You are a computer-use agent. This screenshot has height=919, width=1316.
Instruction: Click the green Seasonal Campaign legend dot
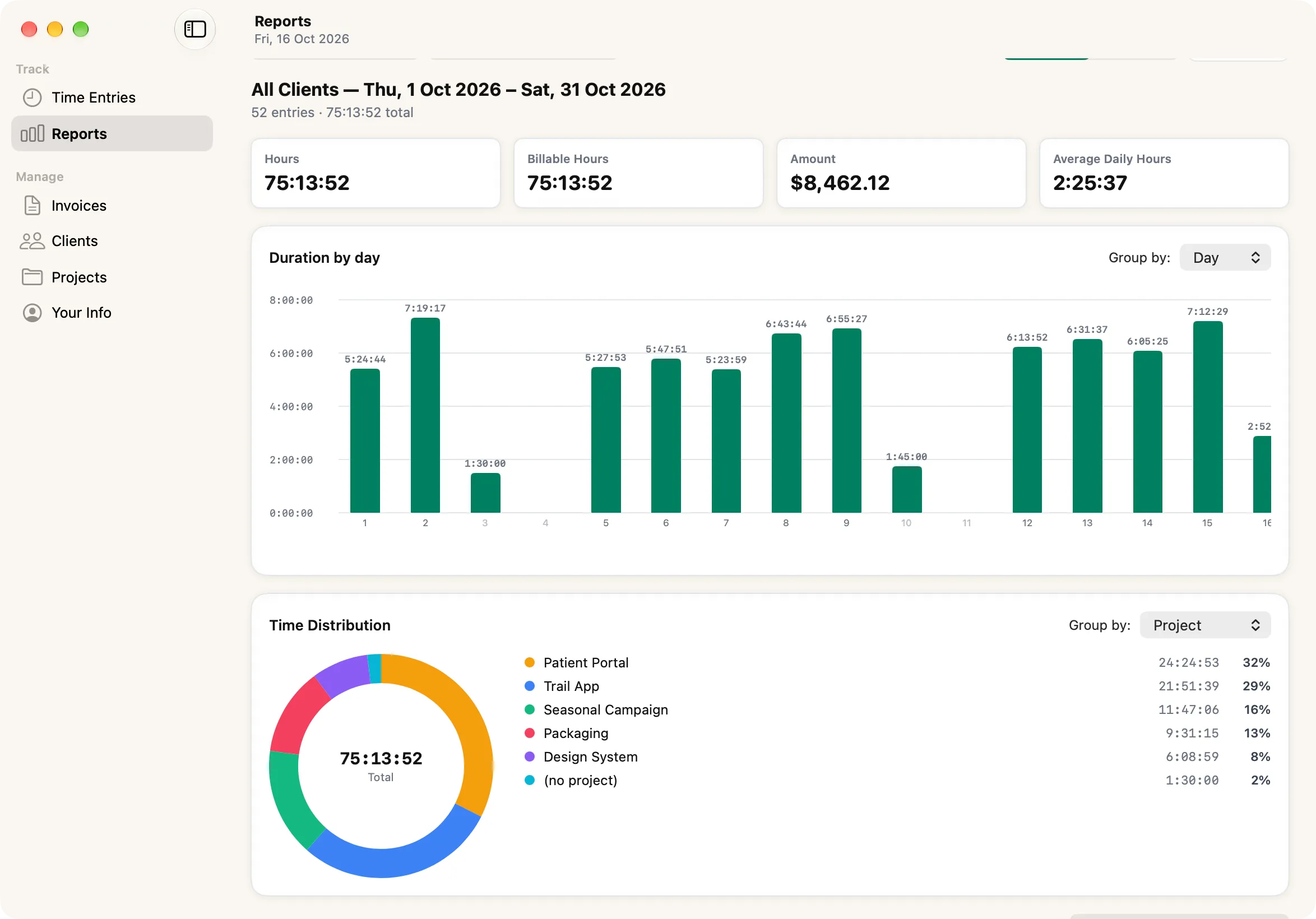click(x=530, y=709)
